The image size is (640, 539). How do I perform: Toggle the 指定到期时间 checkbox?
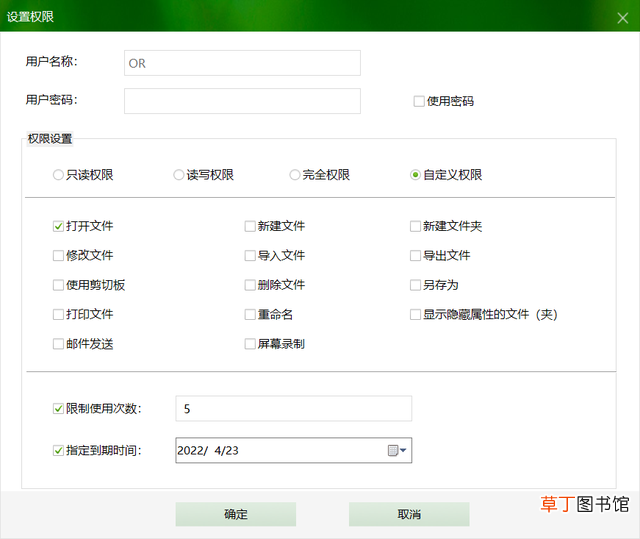(x=58, y=450)
